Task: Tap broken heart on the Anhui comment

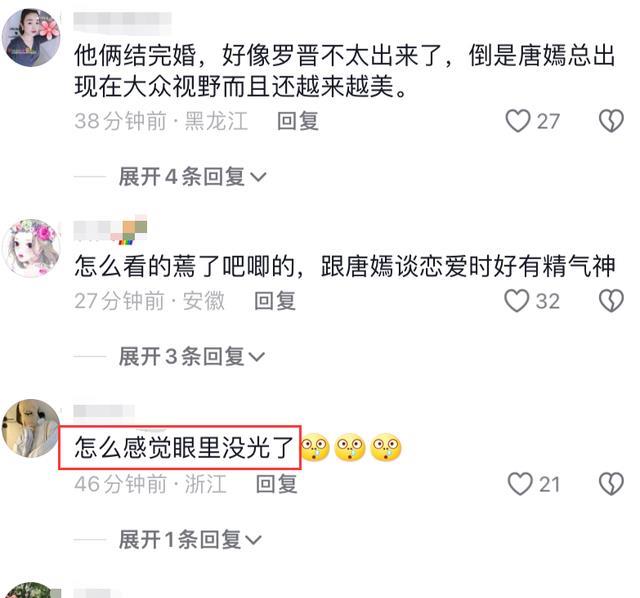Action: pos(611,301)
